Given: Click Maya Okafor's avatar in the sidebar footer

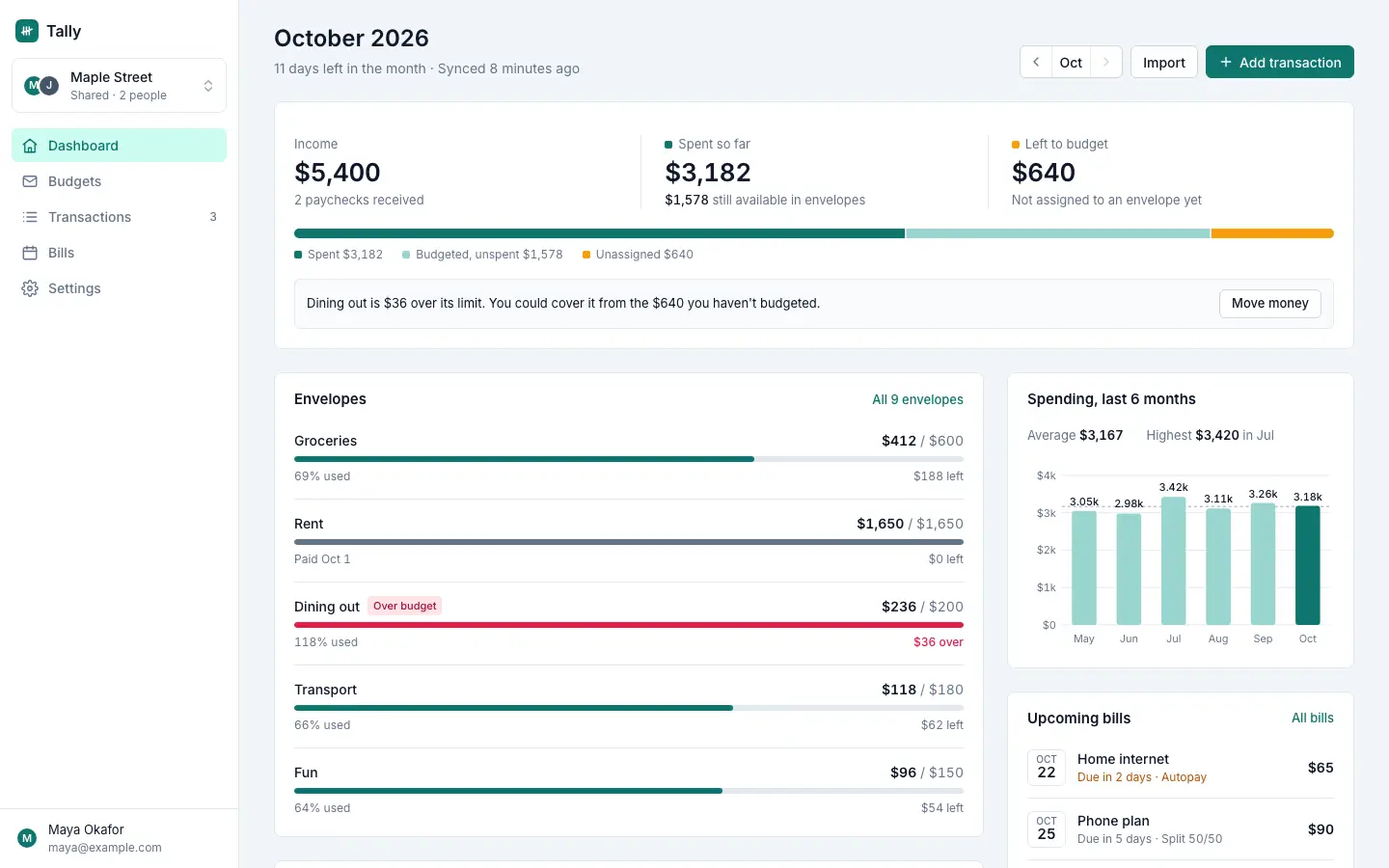Looking at the screenshot, I should [27, 838].
